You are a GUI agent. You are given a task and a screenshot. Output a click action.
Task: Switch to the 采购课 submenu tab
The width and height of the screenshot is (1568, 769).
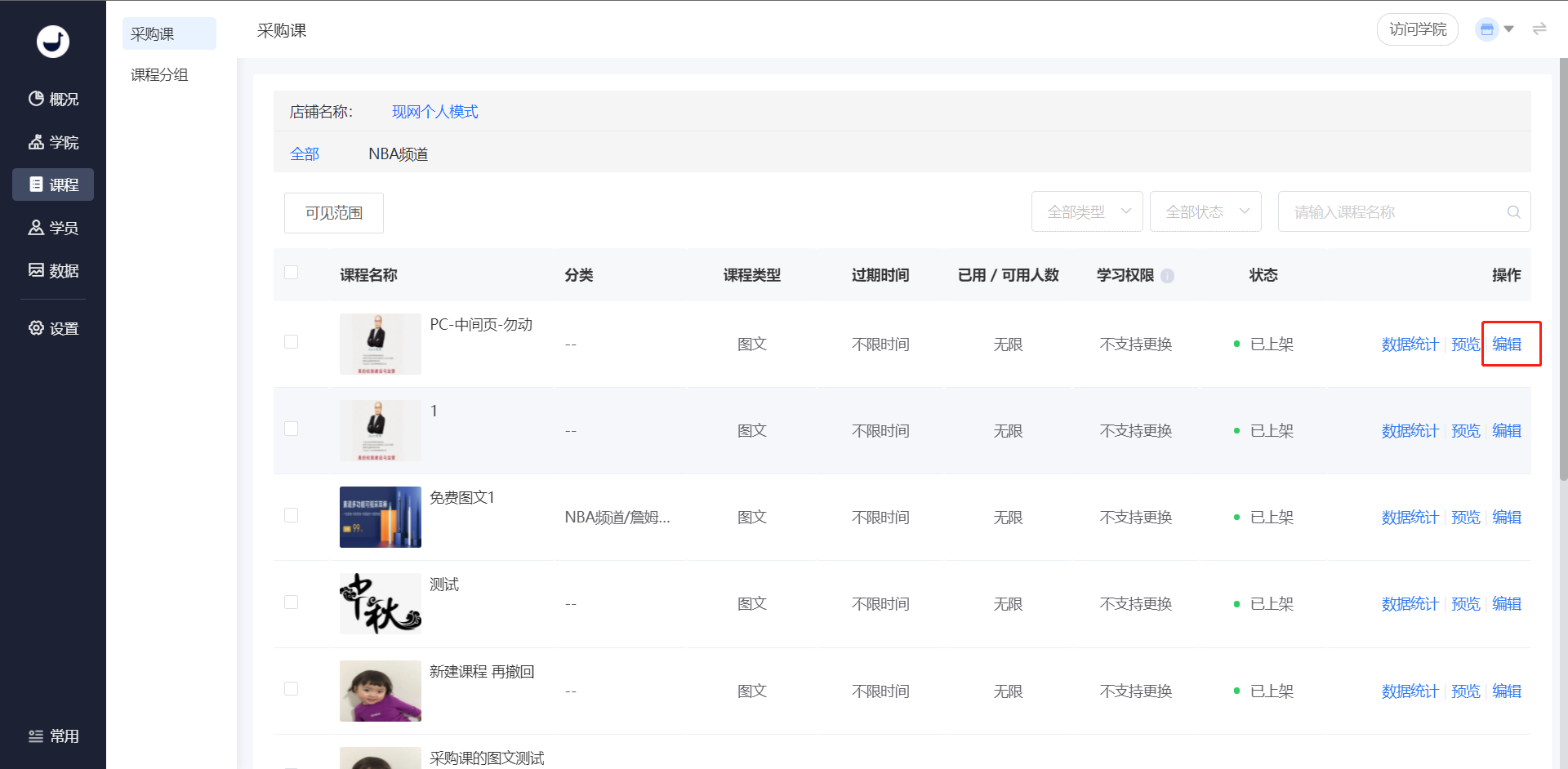(169, 33)
